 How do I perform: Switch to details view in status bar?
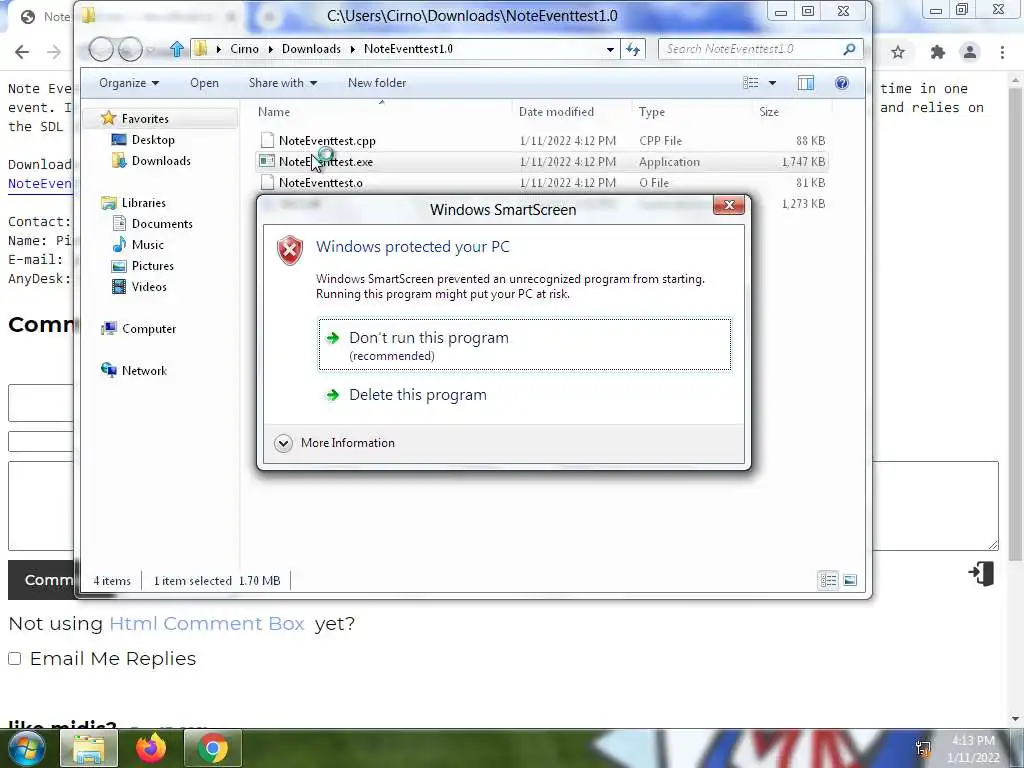click(x=829, y=581)
